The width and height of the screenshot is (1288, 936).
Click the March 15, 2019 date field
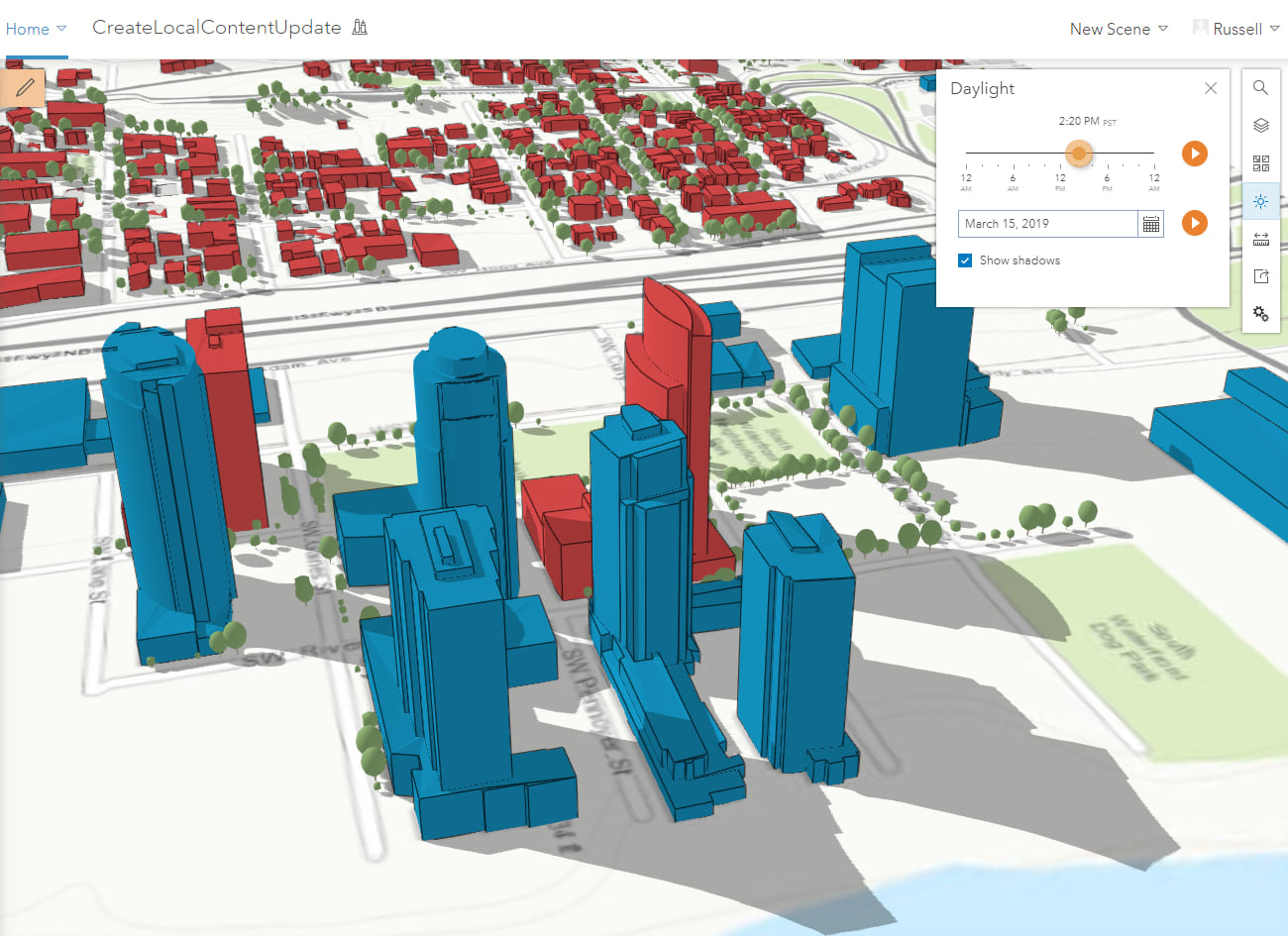tap(1047, 224)
